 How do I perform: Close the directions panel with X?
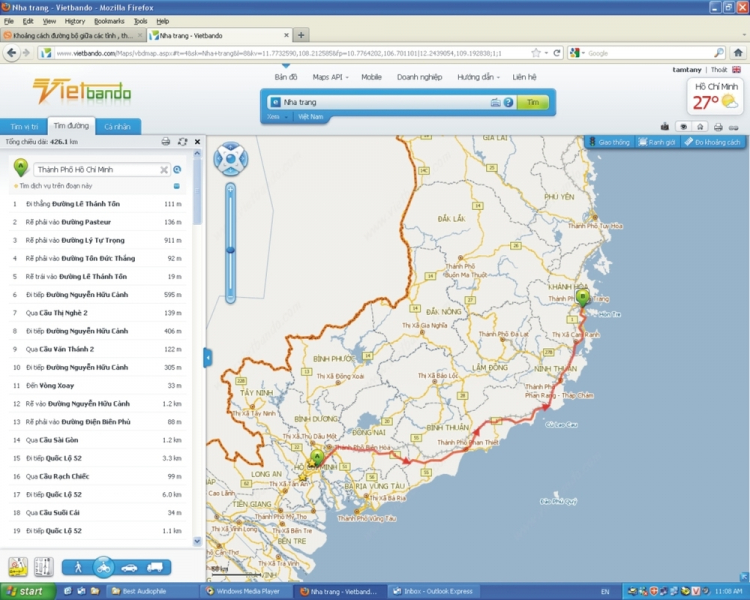click(x=197, y=142)
